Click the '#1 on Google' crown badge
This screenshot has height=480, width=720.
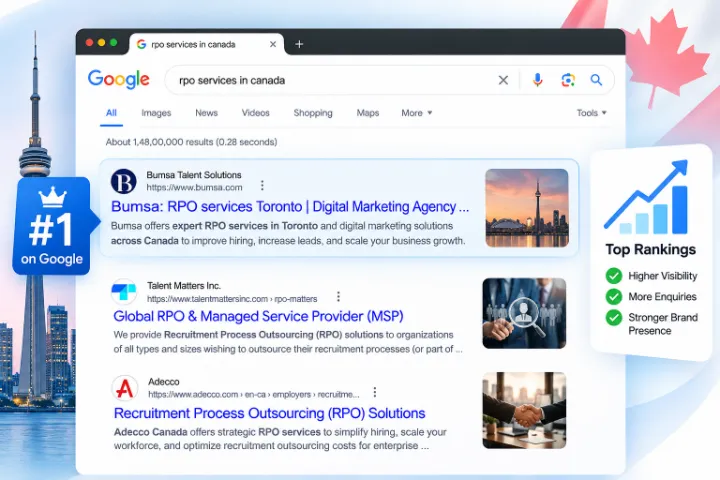(52, 226)
